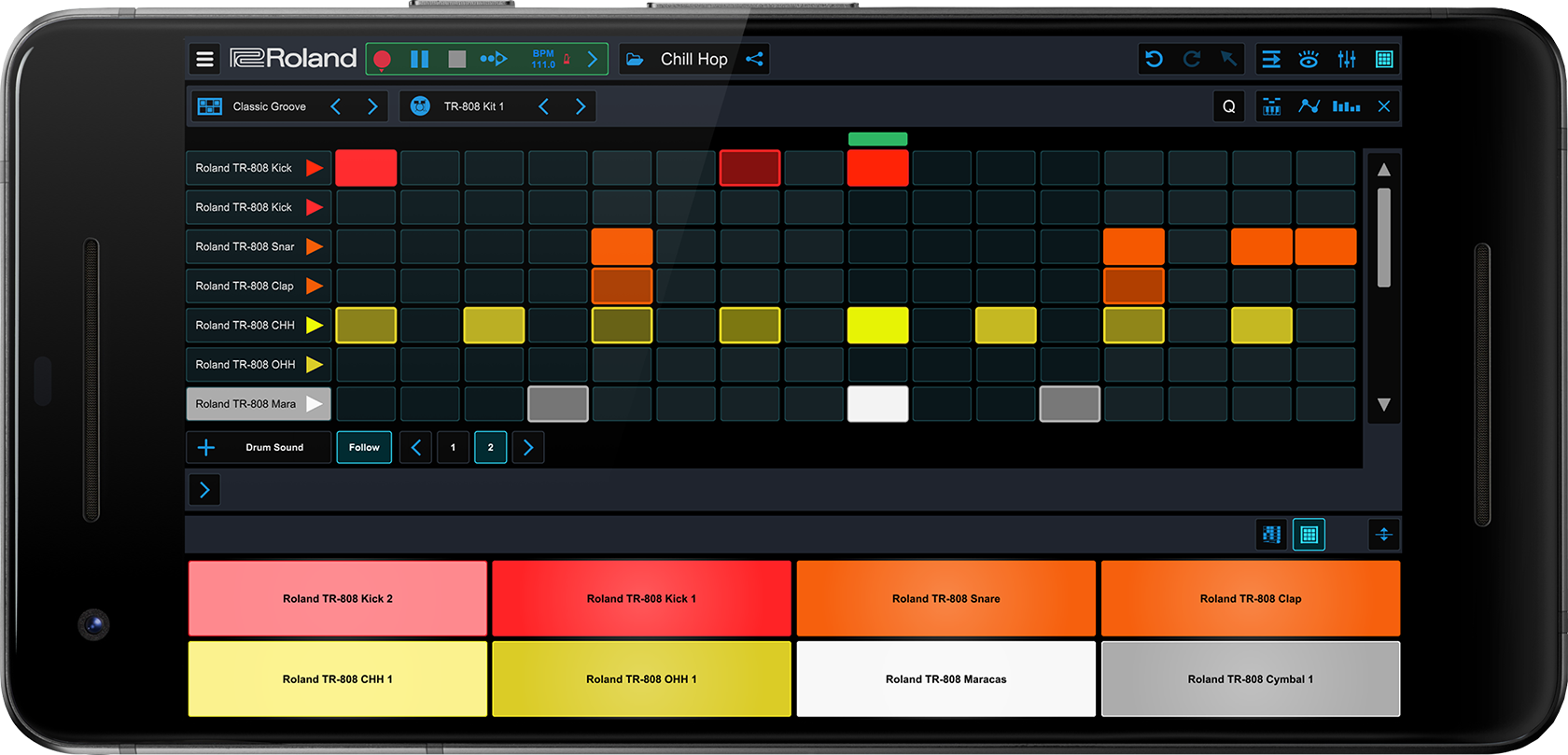Click the quantize Q button
The height and width of the screenshot is (755, 1568).
click(1228, 106)
